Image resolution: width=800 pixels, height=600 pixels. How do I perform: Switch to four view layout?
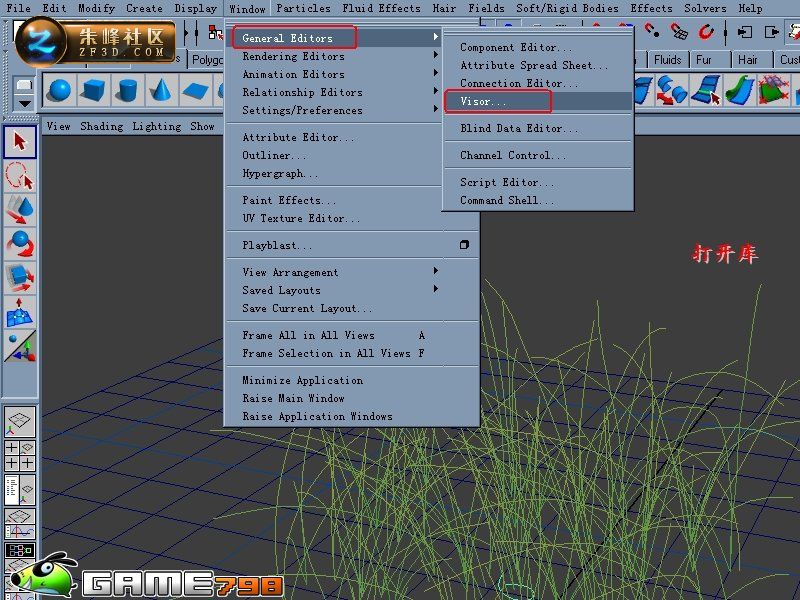tap(20, 455)
